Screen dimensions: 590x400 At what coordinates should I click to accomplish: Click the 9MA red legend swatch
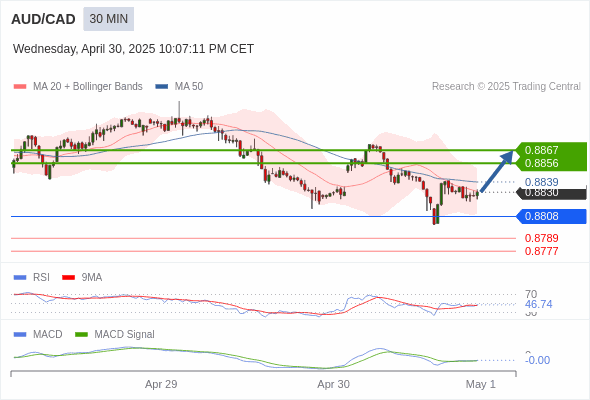(x=68, y=278)
